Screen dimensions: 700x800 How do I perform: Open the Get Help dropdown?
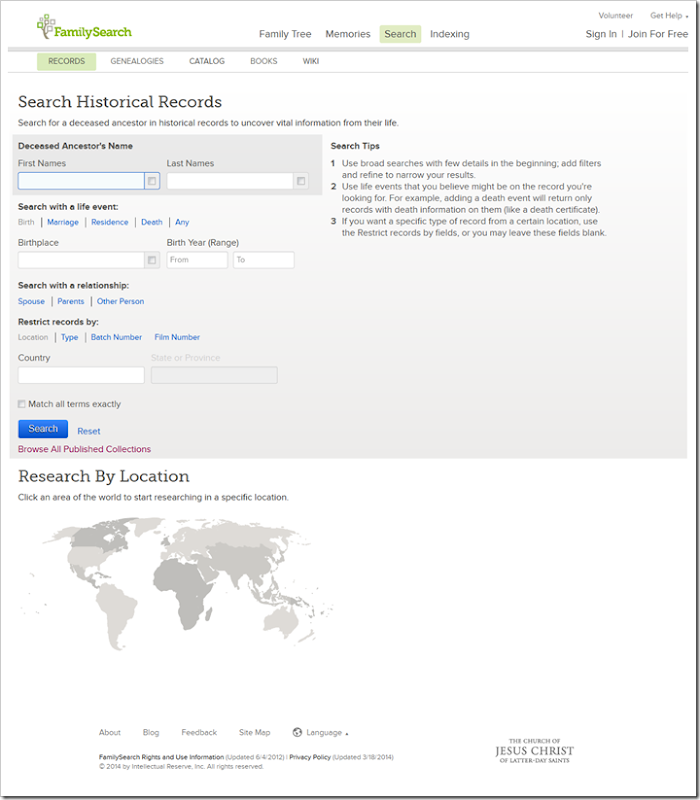click(x=668, y=16)
